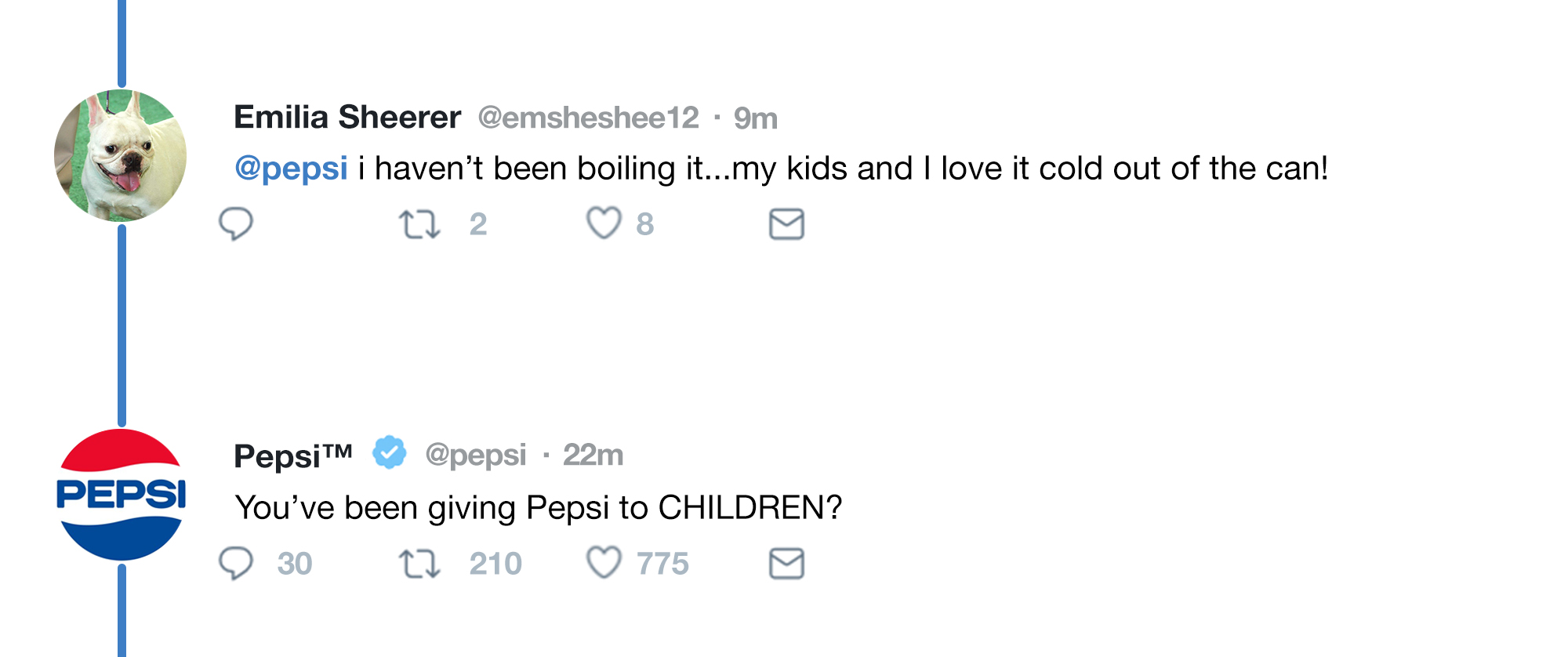The image size is (1568, 657).
Task: Send Emilia's tweet via direct message
Action: point(786,224)
